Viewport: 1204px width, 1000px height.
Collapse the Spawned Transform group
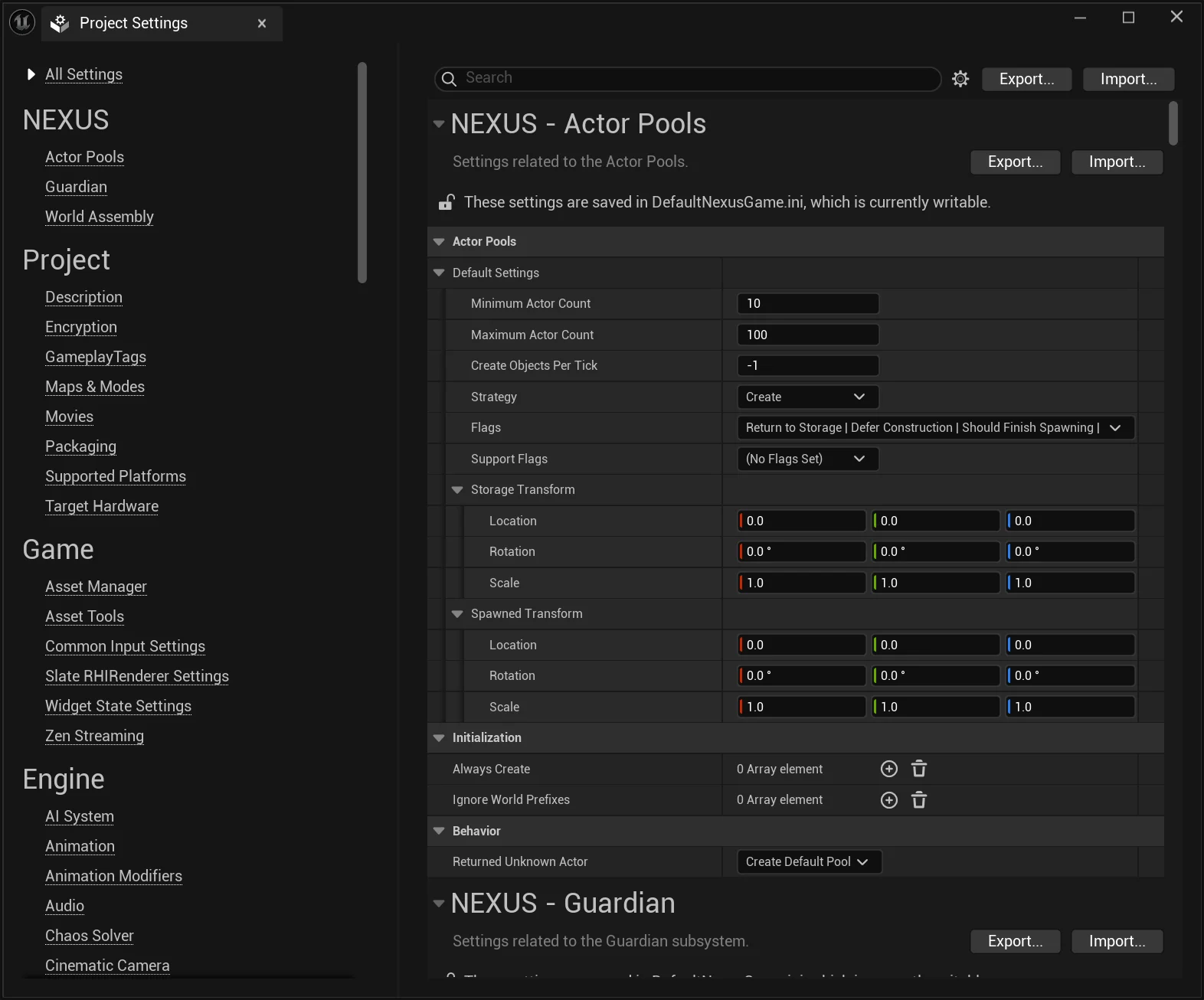[x=457, y=614]
